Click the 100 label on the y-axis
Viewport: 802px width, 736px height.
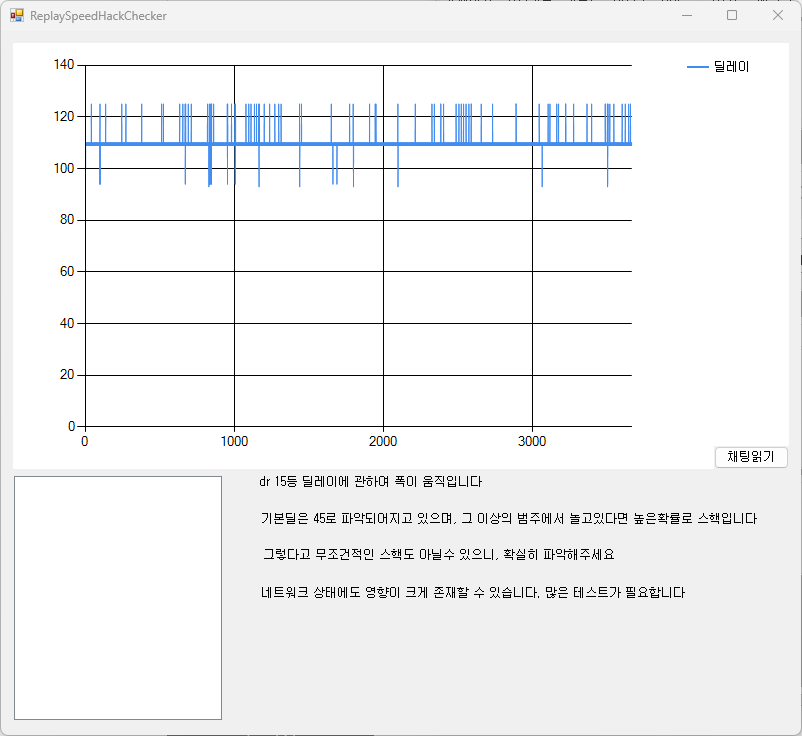(64, 168)
